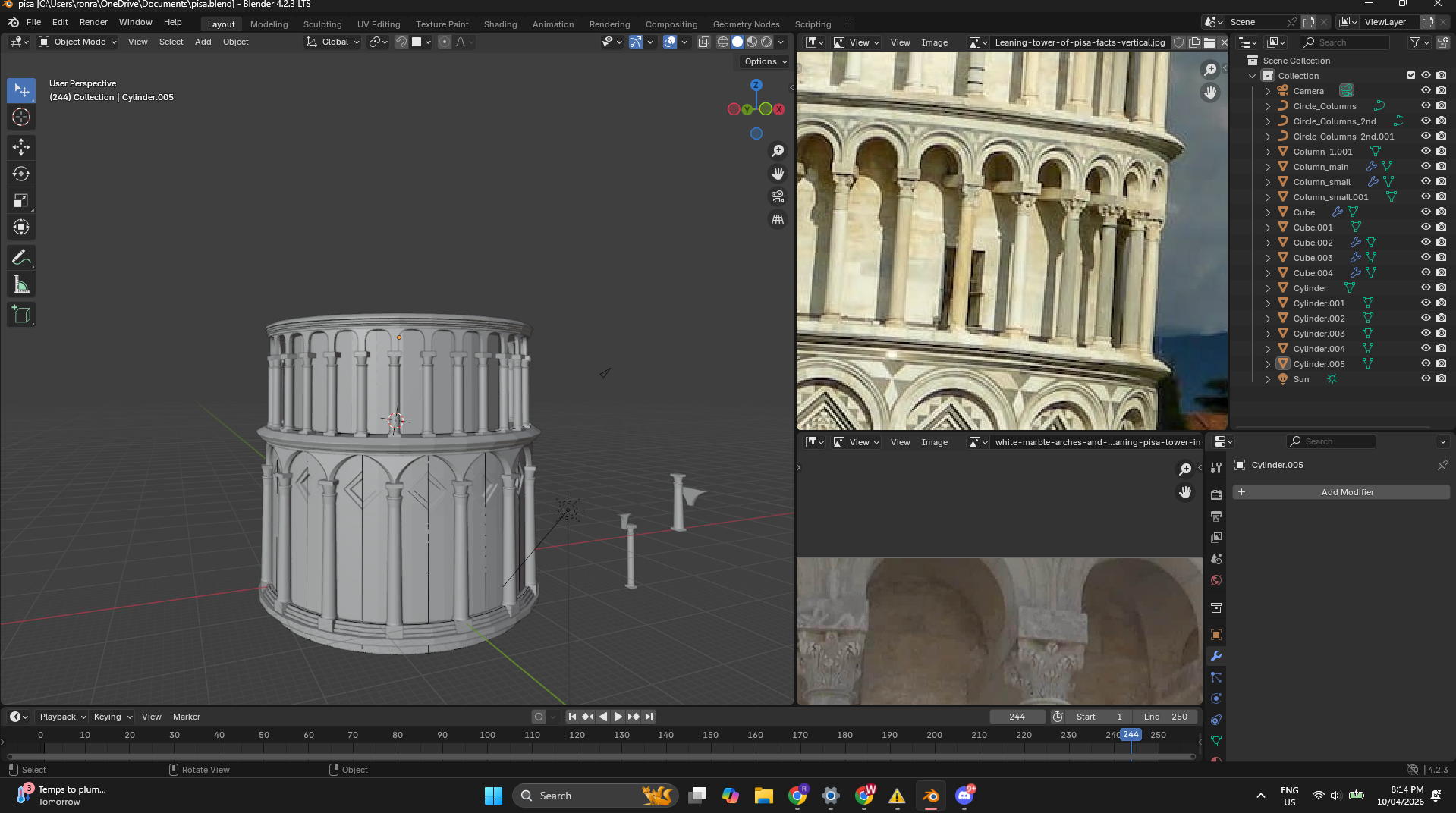Toggle visibility of Column_main
The width and height of the screenshot is (1456, 813).
click(x=1426, y=166)
